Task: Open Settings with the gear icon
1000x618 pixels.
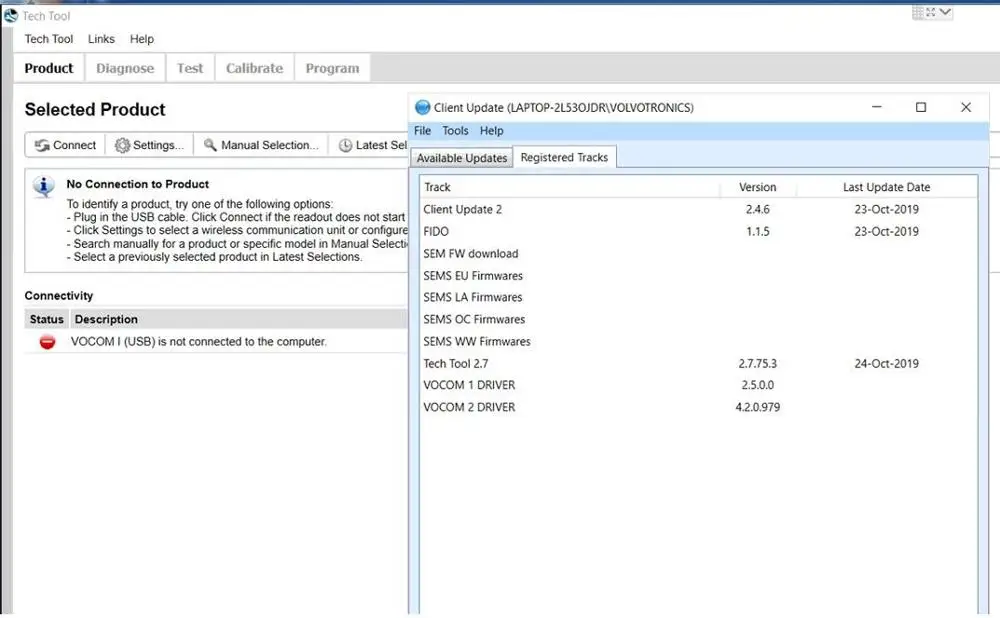Action: pos(149,145)
